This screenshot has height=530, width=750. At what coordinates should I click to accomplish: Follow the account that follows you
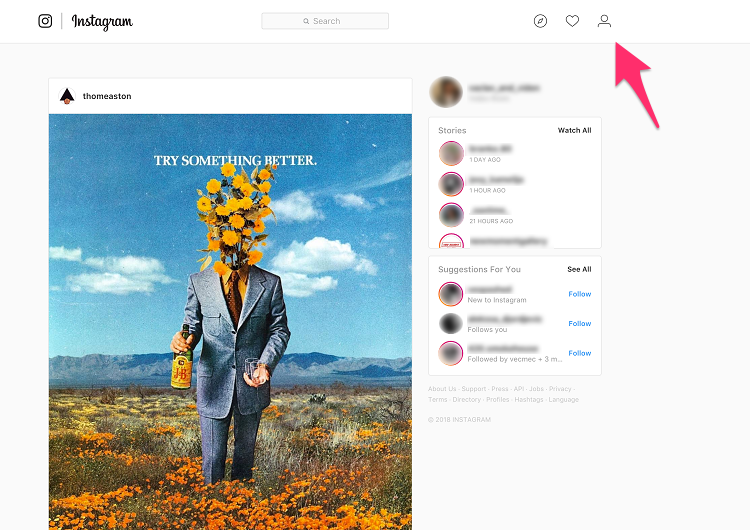click(580, 324)
